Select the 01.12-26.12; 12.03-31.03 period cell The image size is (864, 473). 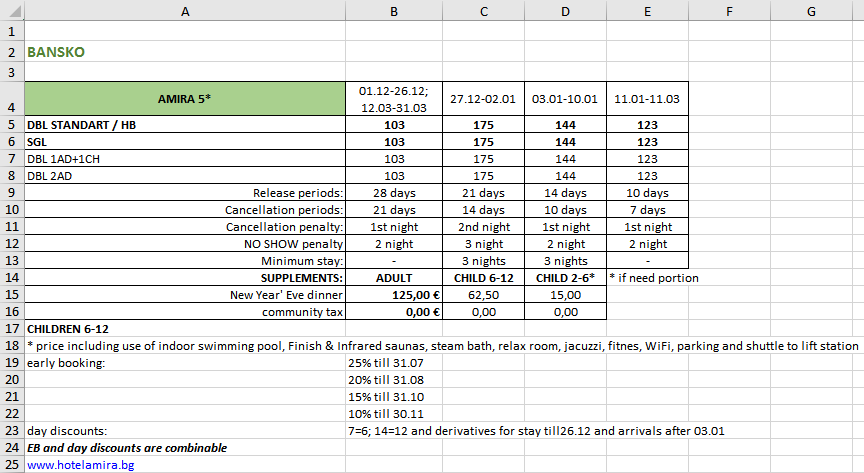[x=394, y=99]
